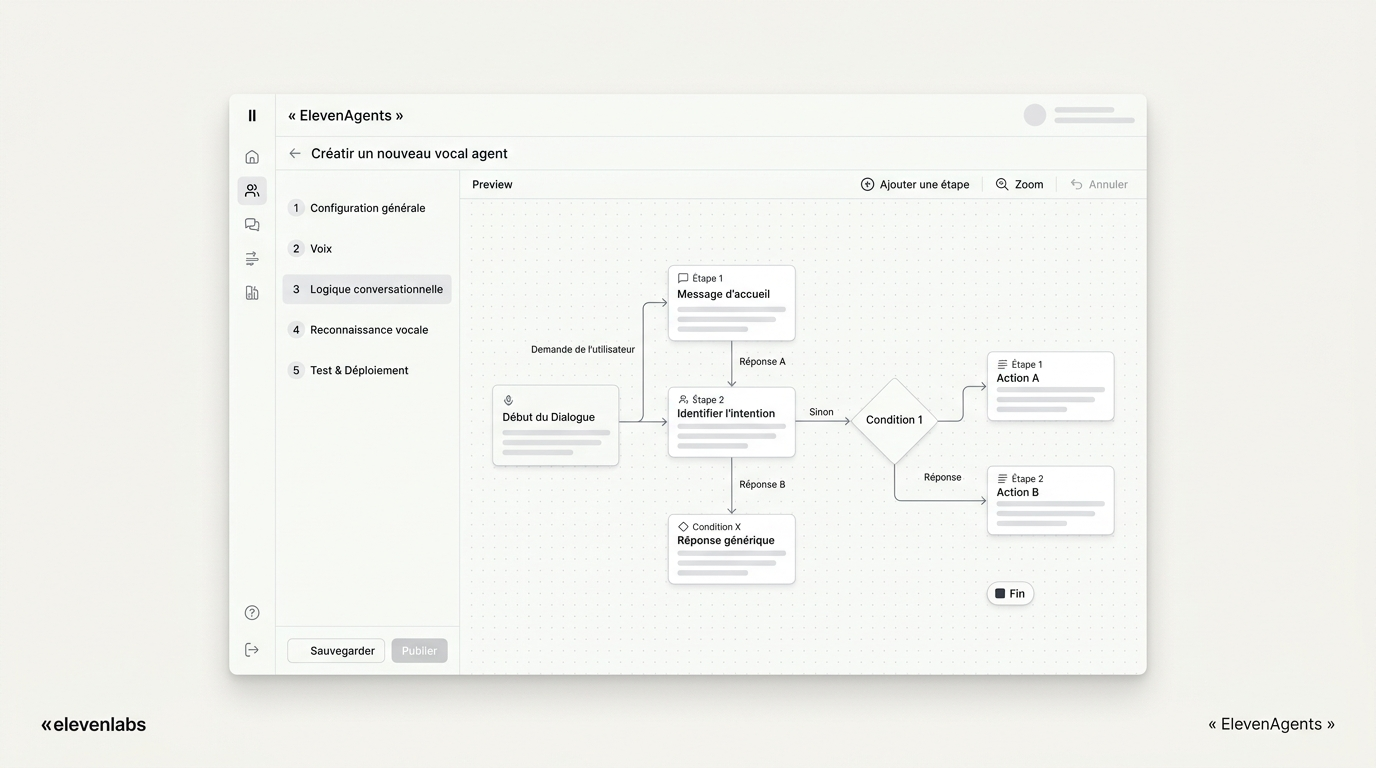Click the Sauvegarder button
The height and width of the screenshot is (768, 1376).
coord(336,651)
